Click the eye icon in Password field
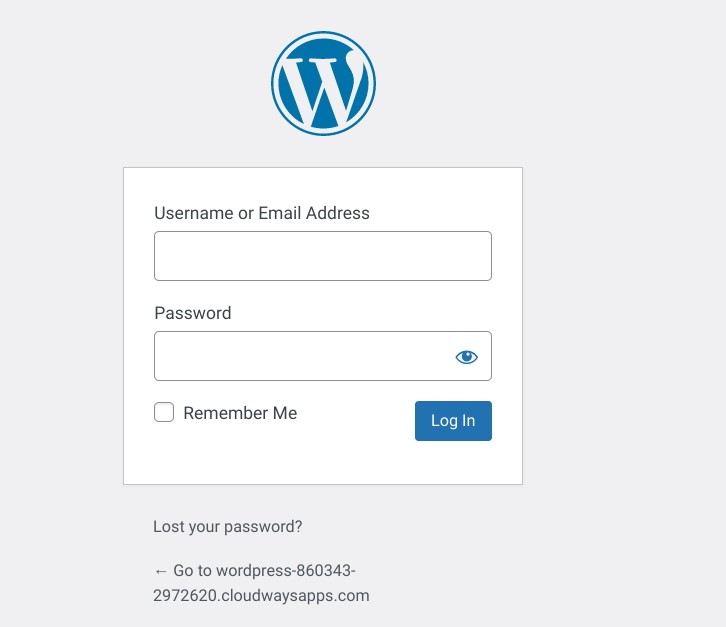The height and width of the screenshot is (627, 726). coord(466,357)
